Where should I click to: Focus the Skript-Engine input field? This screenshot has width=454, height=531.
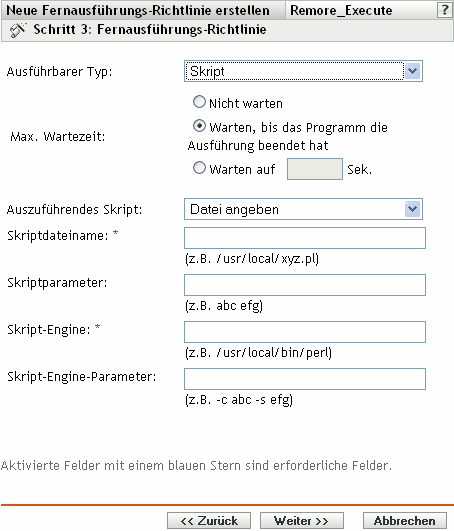coord(305,332)
